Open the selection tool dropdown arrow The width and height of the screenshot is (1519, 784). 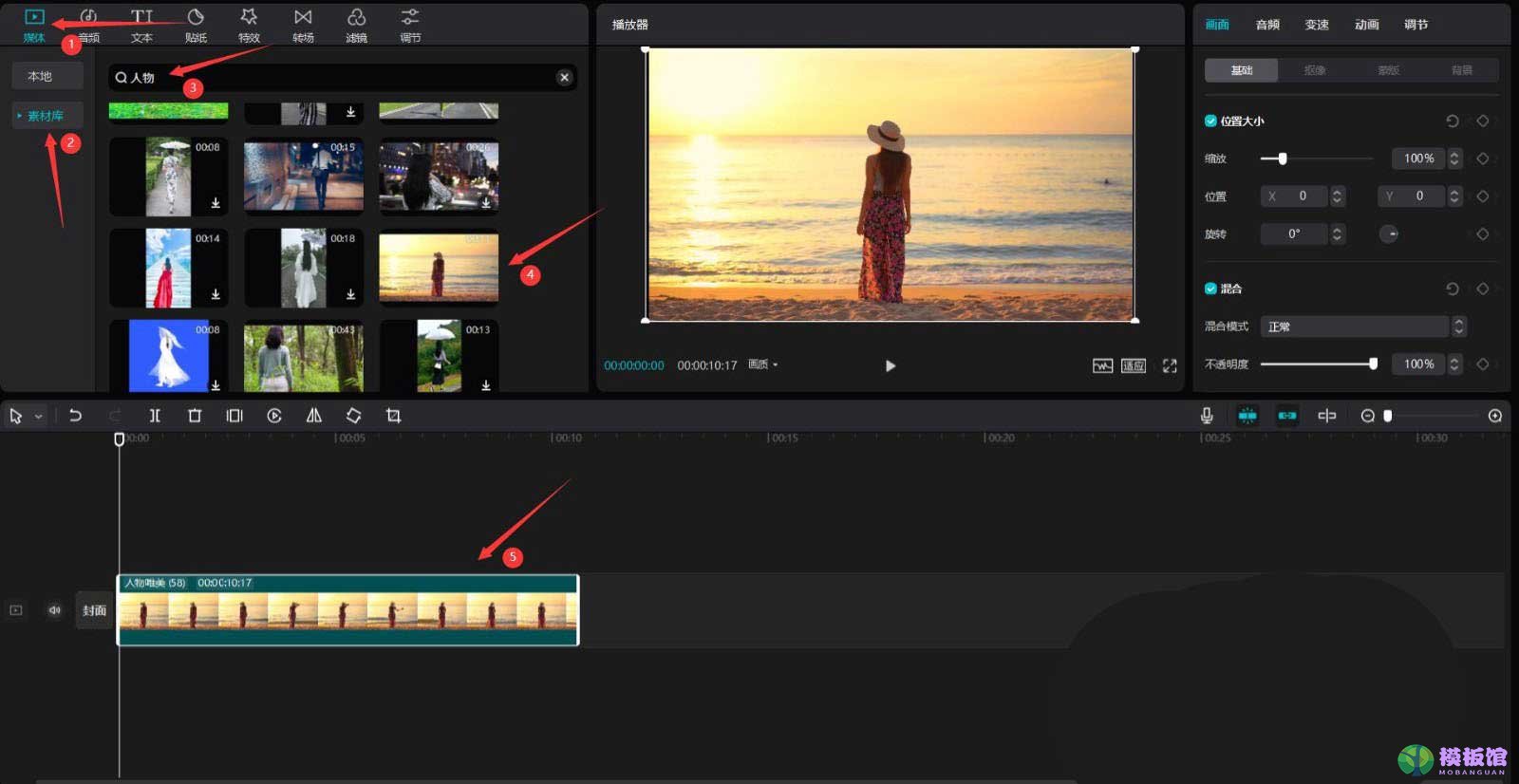[39, 417]
